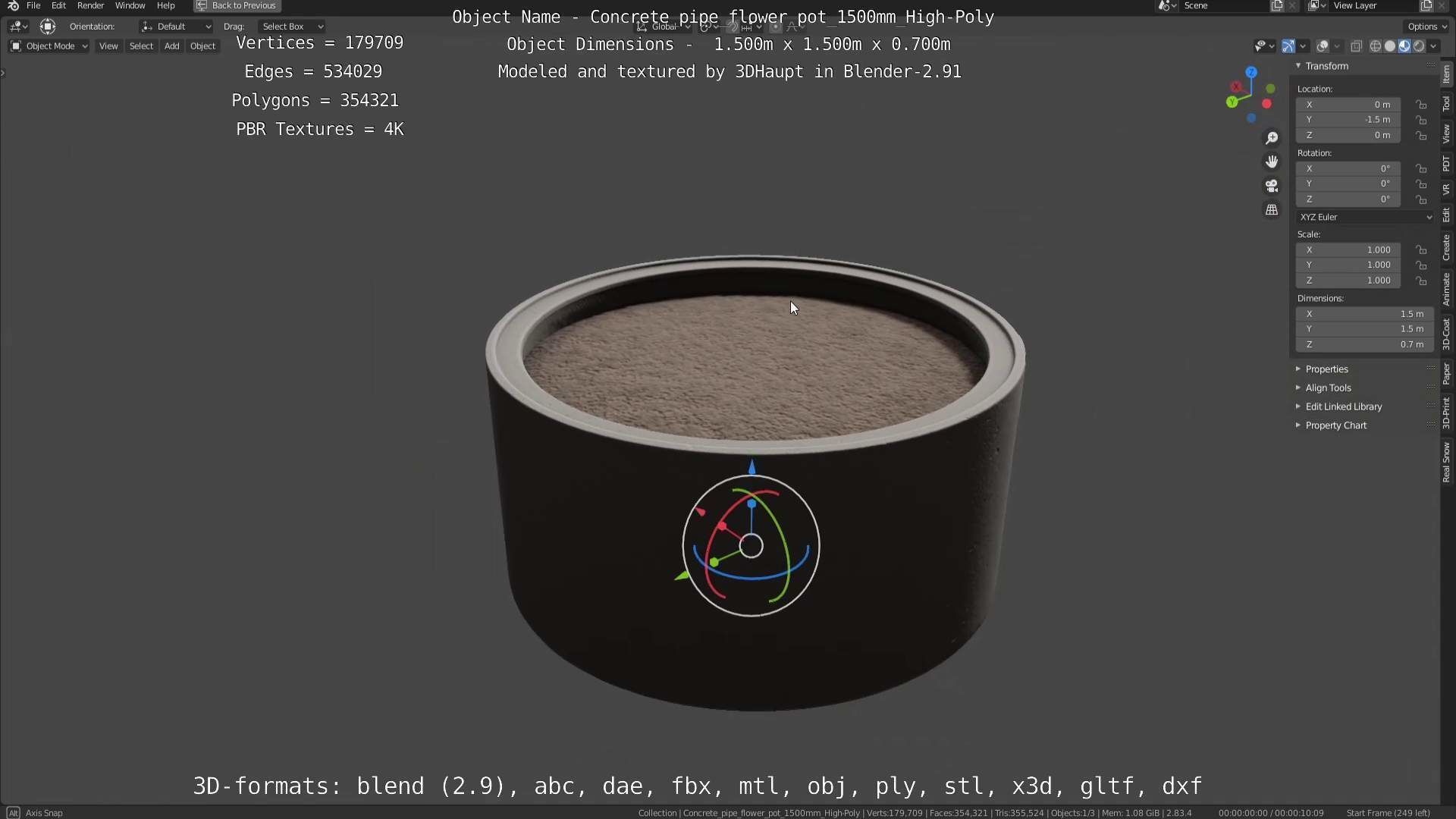Open object type visibility dropdown

tap(1263, 46)
